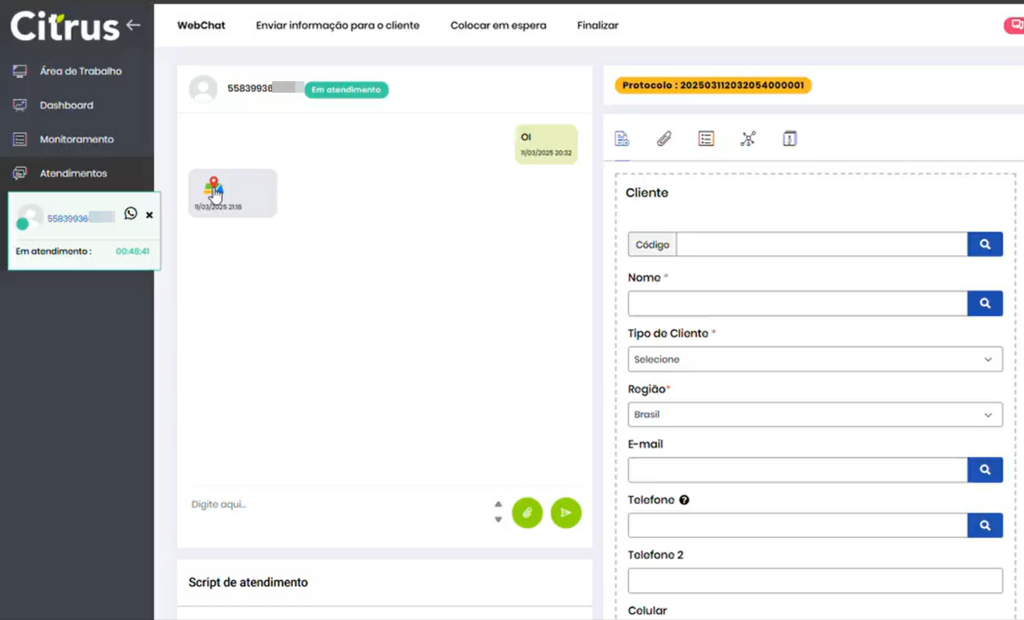Go to Monitoramento in the sidebar
Viewport: 1024px width, 620px height.
tap(76, 139)
